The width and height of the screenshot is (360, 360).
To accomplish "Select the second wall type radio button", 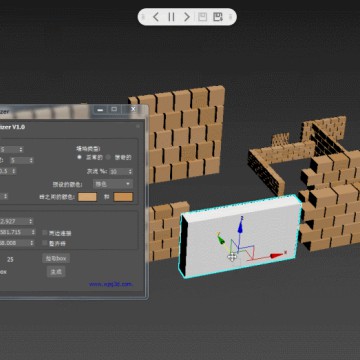I will [x=108, y=157].
